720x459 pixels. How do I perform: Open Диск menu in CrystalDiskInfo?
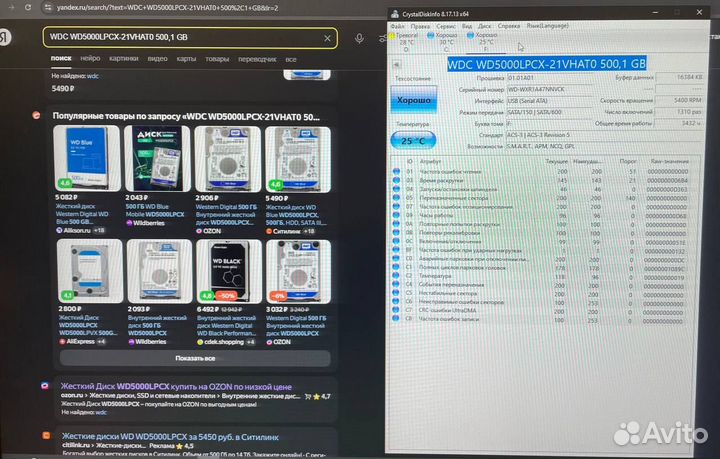(484, 26)
